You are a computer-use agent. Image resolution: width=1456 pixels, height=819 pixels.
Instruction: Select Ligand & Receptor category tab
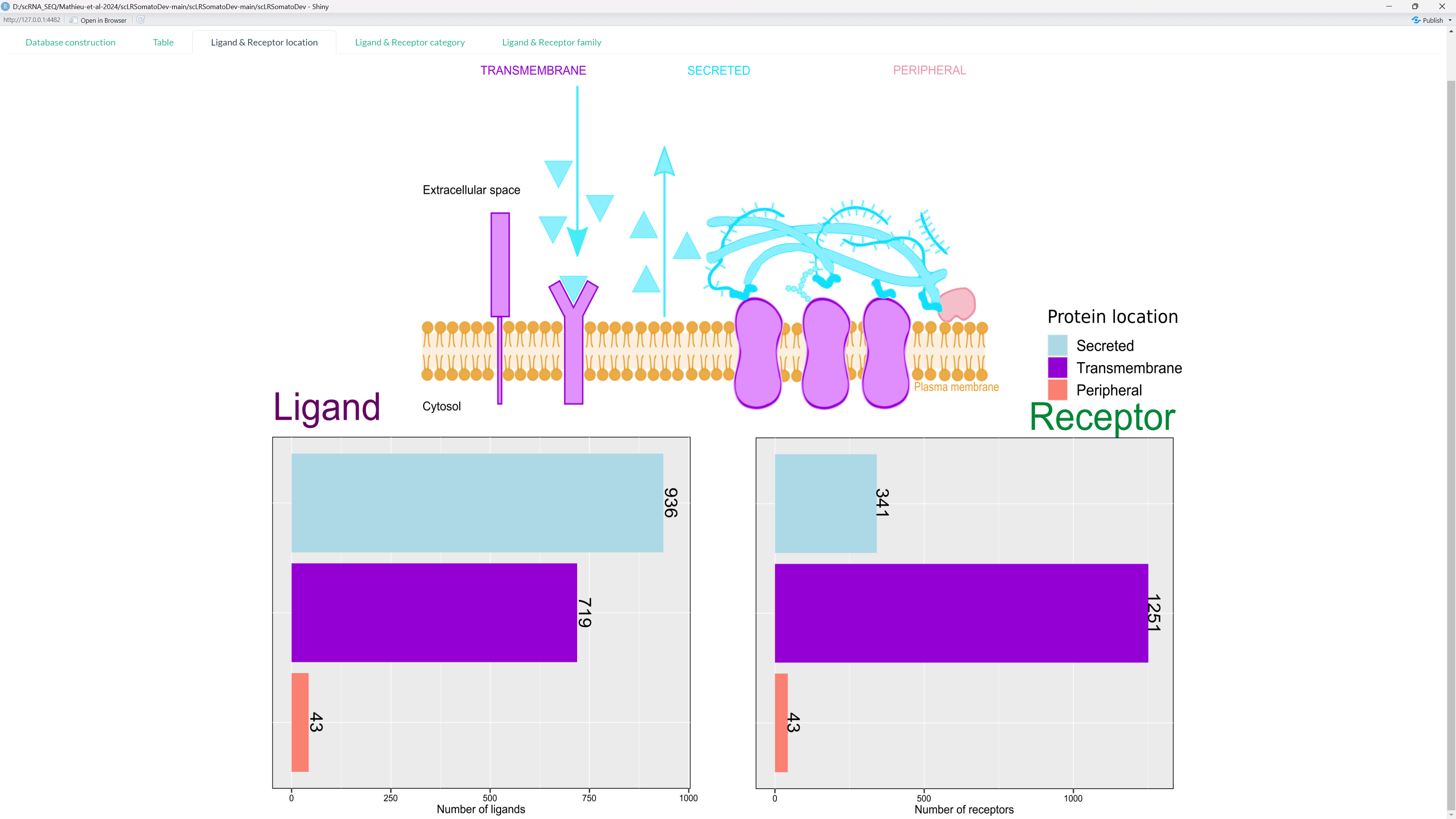click(x=410, y=42)
